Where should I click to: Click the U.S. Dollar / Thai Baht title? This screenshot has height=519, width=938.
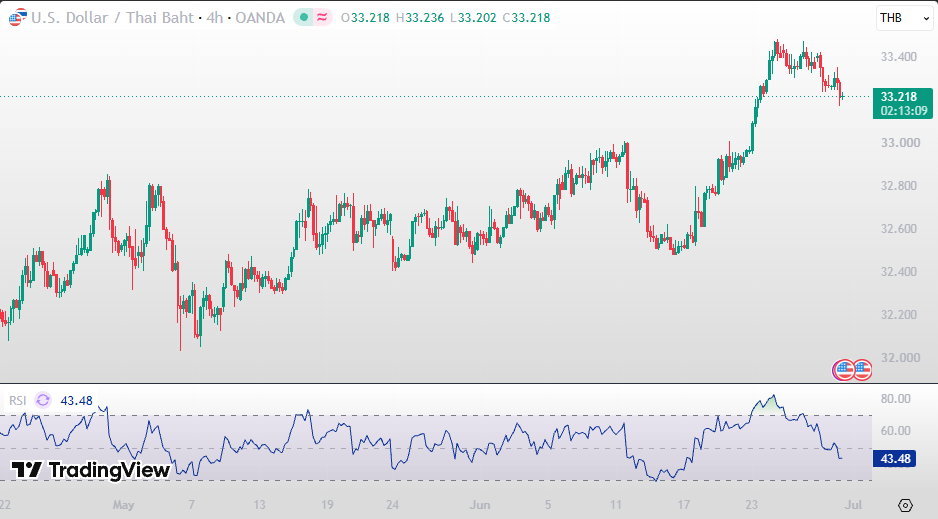(x=112, y=17)
